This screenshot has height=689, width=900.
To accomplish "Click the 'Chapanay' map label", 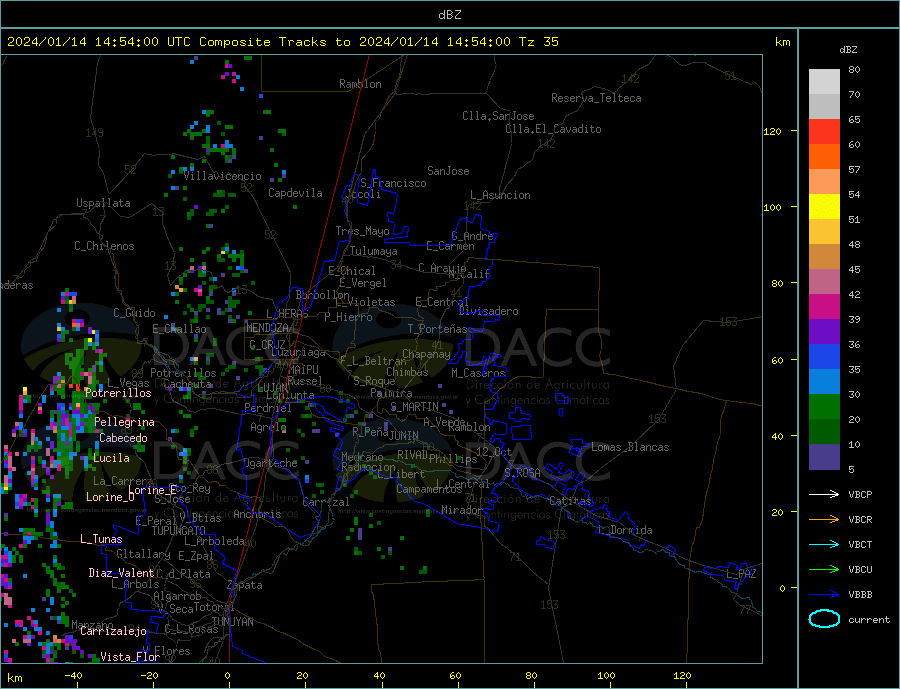I will [x=426, y=354].
